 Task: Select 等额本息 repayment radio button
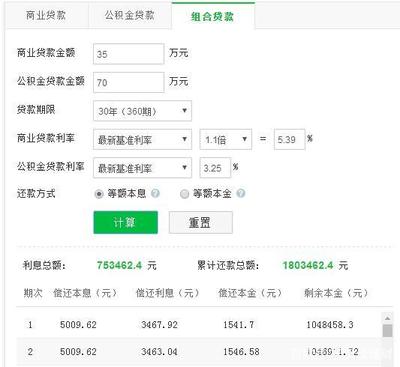99,194
